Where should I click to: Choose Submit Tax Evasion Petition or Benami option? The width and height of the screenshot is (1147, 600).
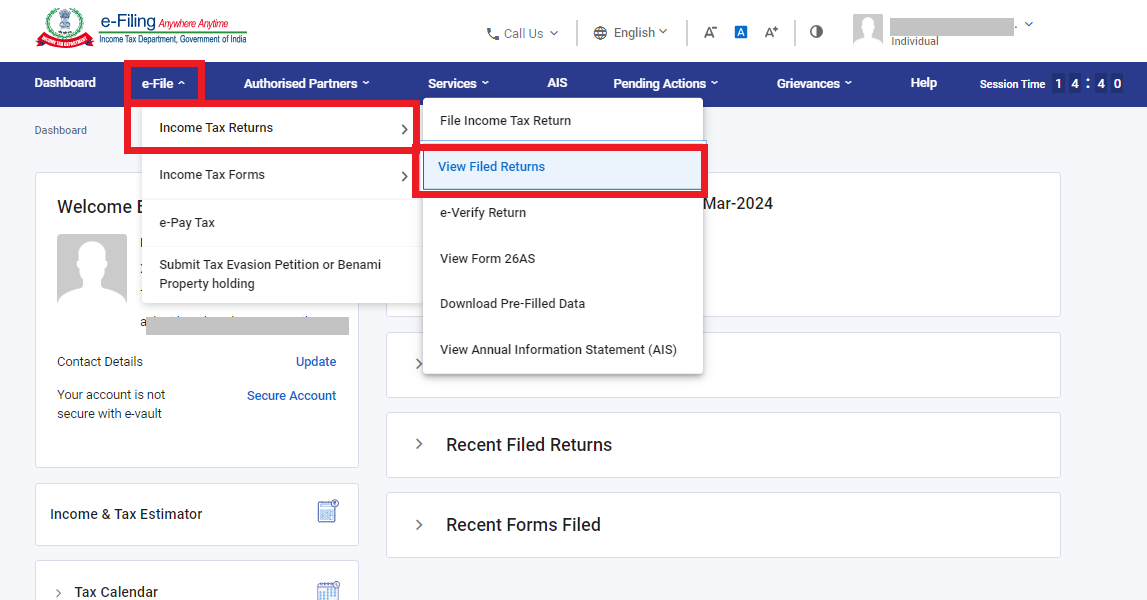[282, 274]
